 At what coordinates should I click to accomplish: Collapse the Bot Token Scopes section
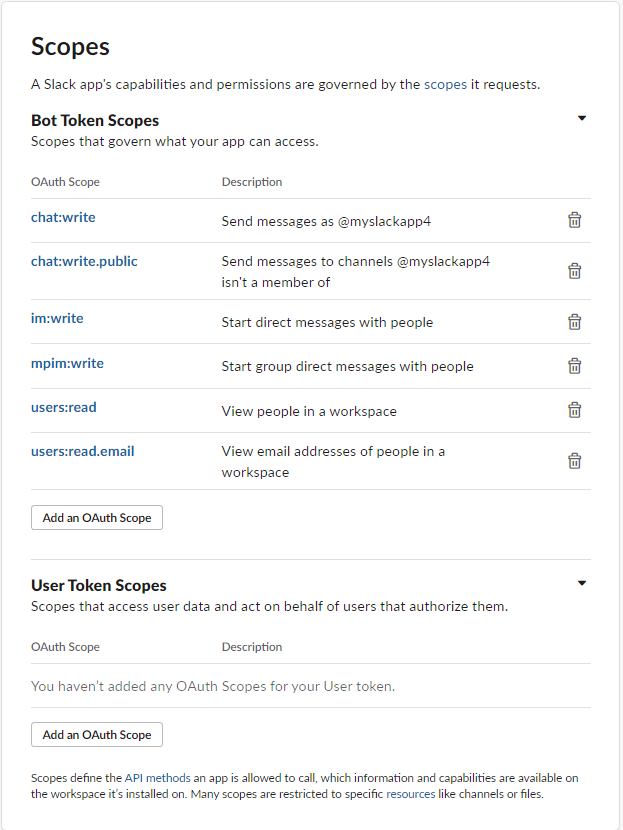(x=582, y=118)
